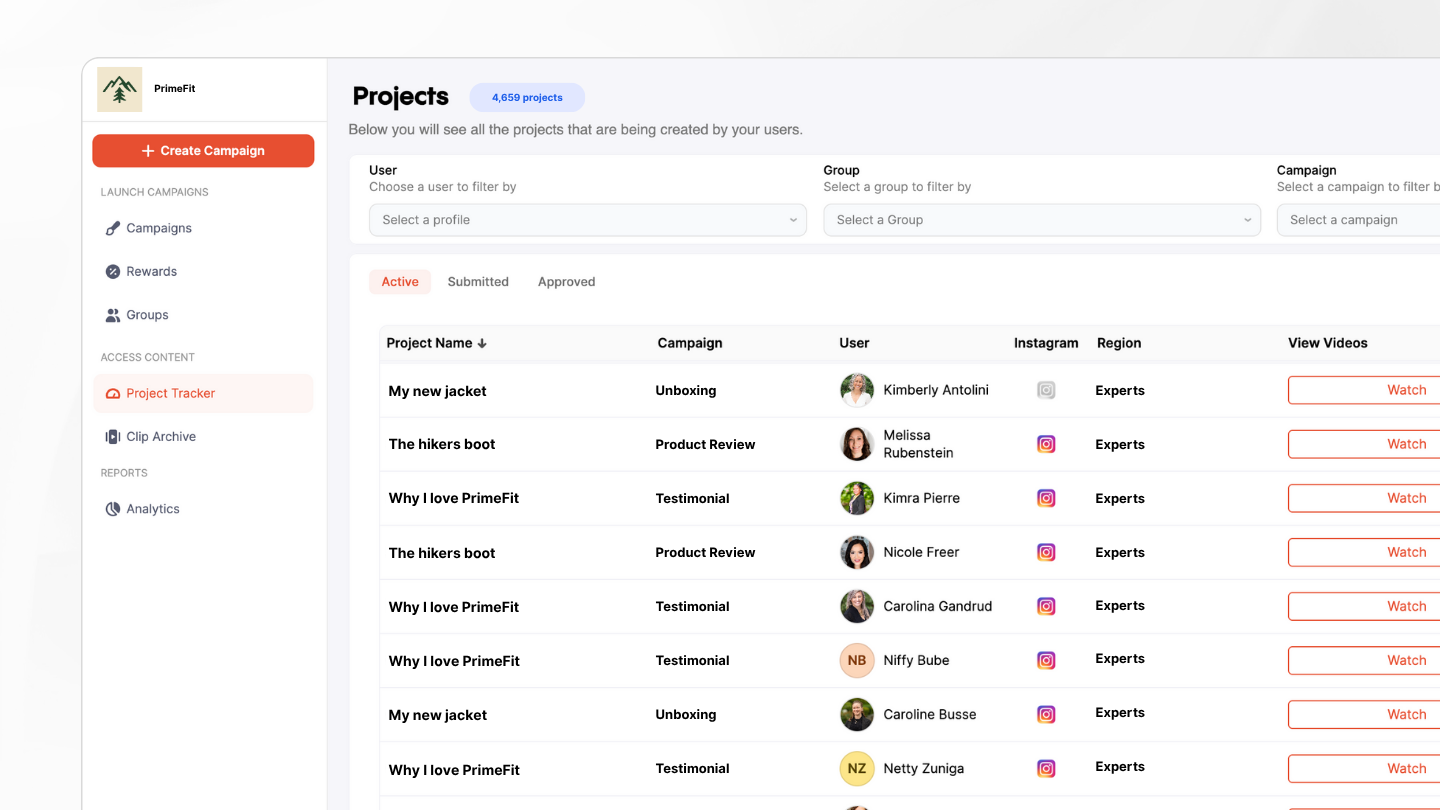
Task: Open the Select a Group dropdown
Action: click(x=1042, y=220)
